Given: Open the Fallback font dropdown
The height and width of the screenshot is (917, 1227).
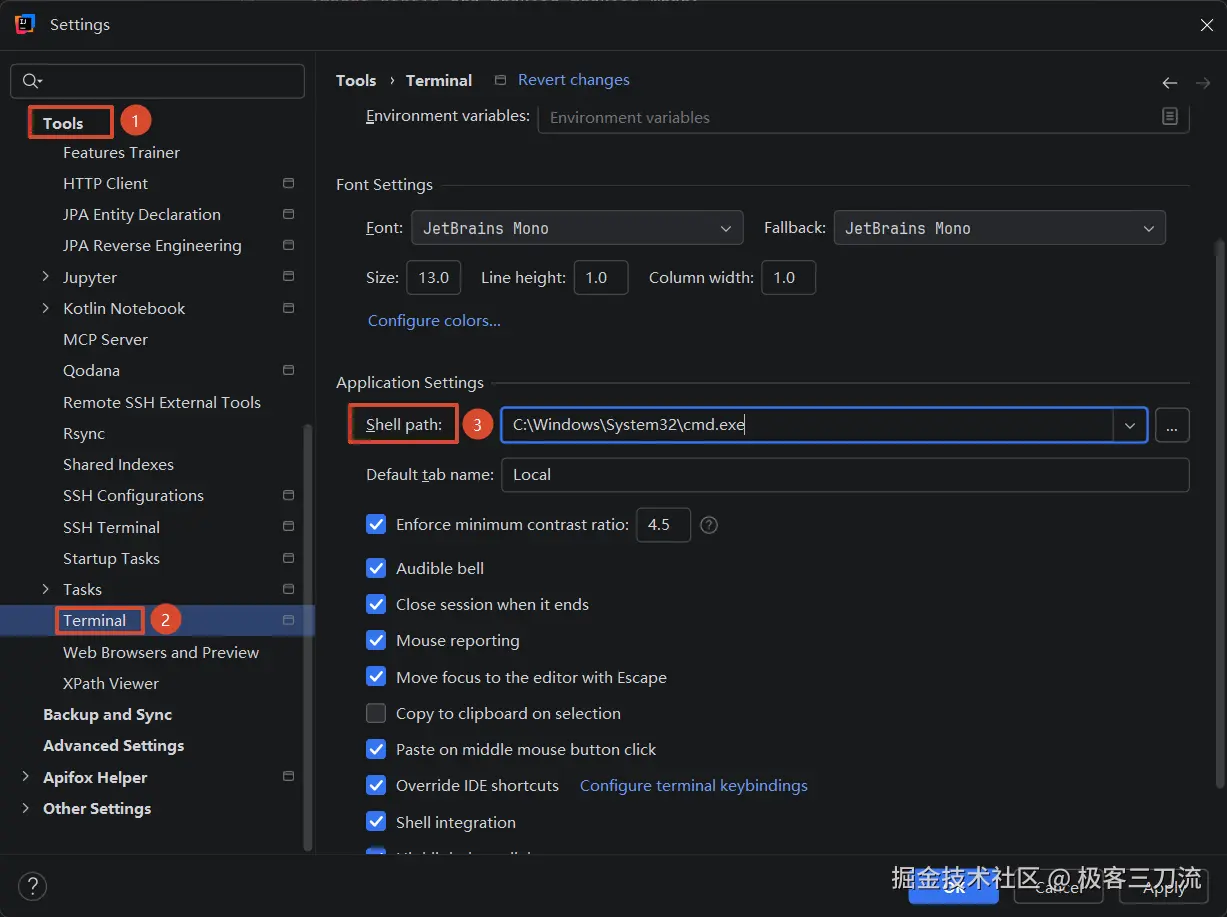Looking at the screenshot, I should pyautogui.click(x=999, y=228).
